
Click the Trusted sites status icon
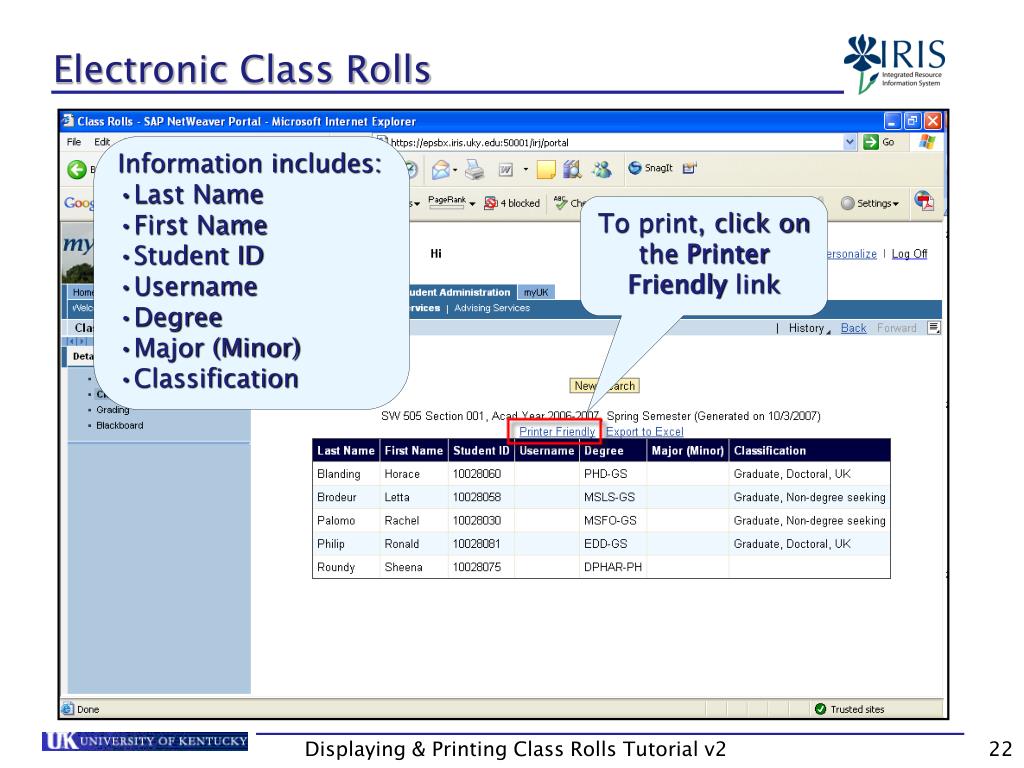tap(820, 709)
